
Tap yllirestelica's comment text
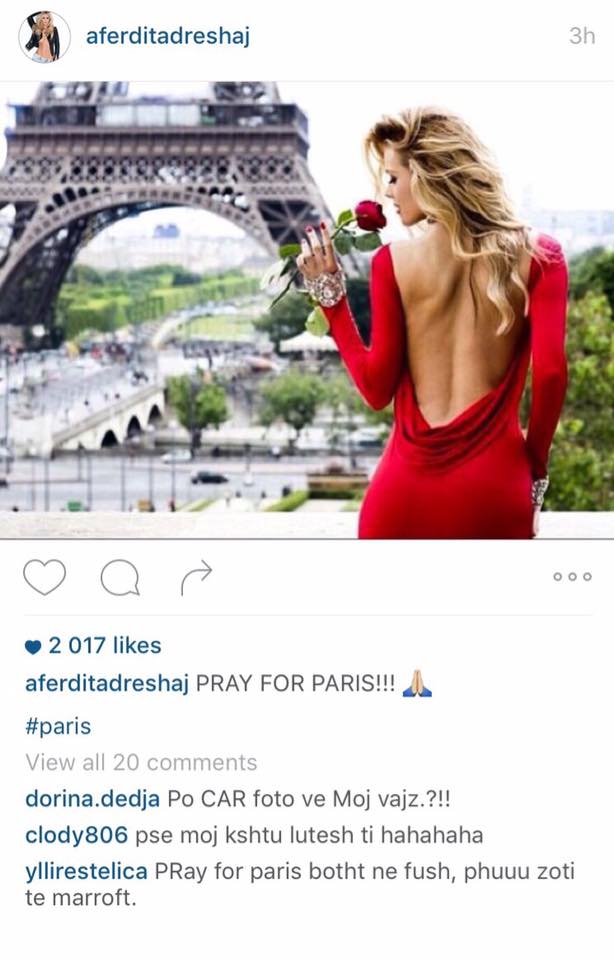coord(300,884)
